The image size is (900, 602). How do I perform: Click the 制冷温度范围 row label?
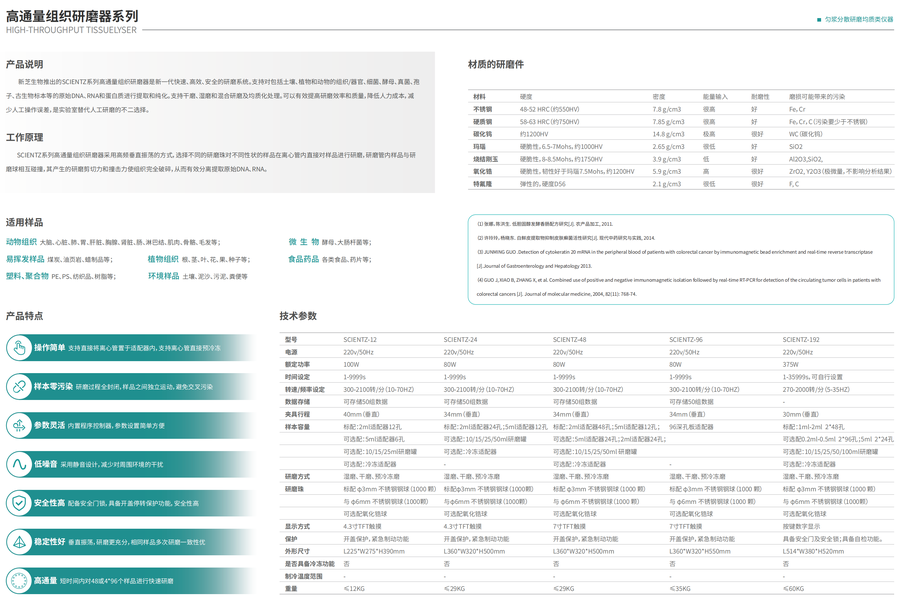[304, 576]
